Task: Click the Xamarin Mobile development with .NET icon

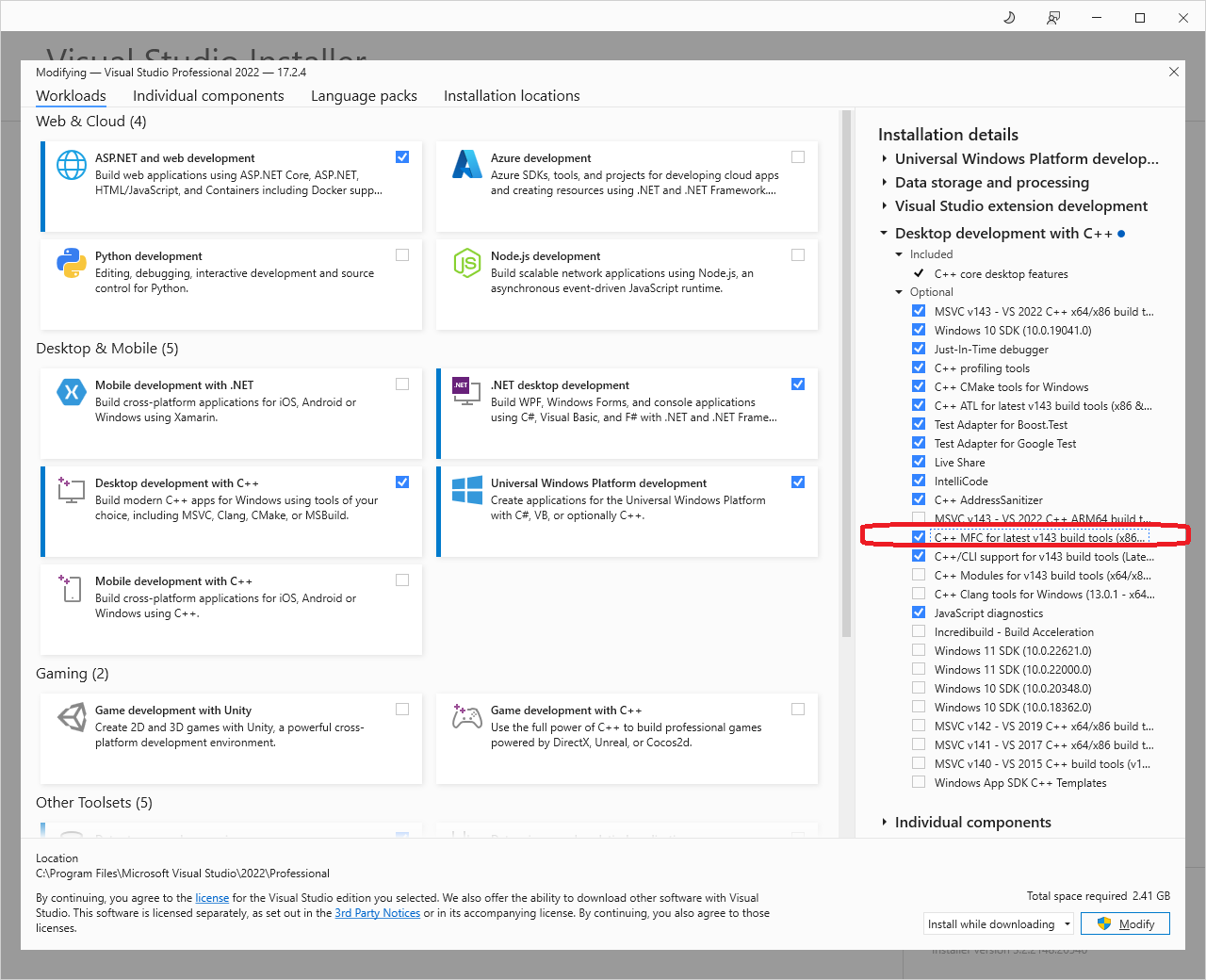Action: tap(72, 392)
